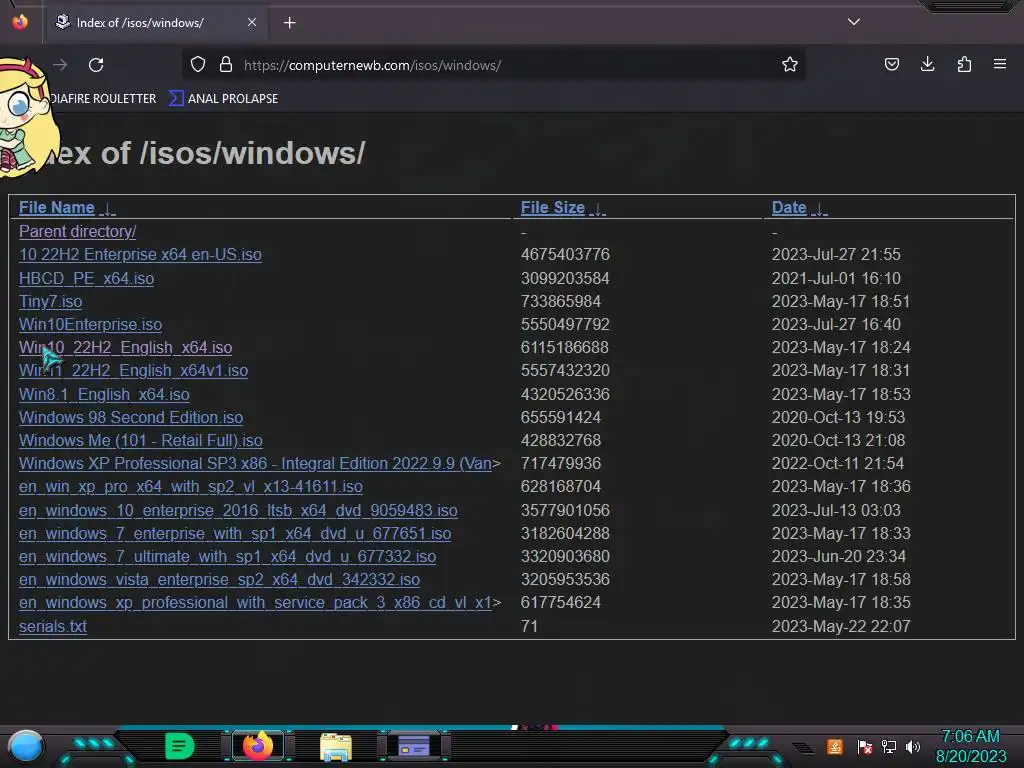Image resolution: width=1024 pixels, height=768 pixels.
Task: Download 10 22H2 Enterprise x64 en-US.iso
Action: [x=140, y=254]
